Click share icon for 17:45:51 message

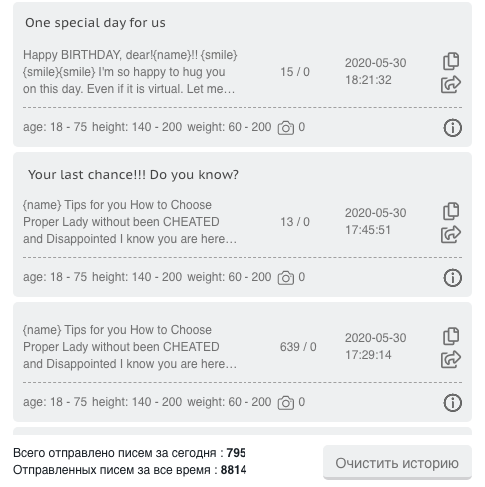[x=451, y=234]
